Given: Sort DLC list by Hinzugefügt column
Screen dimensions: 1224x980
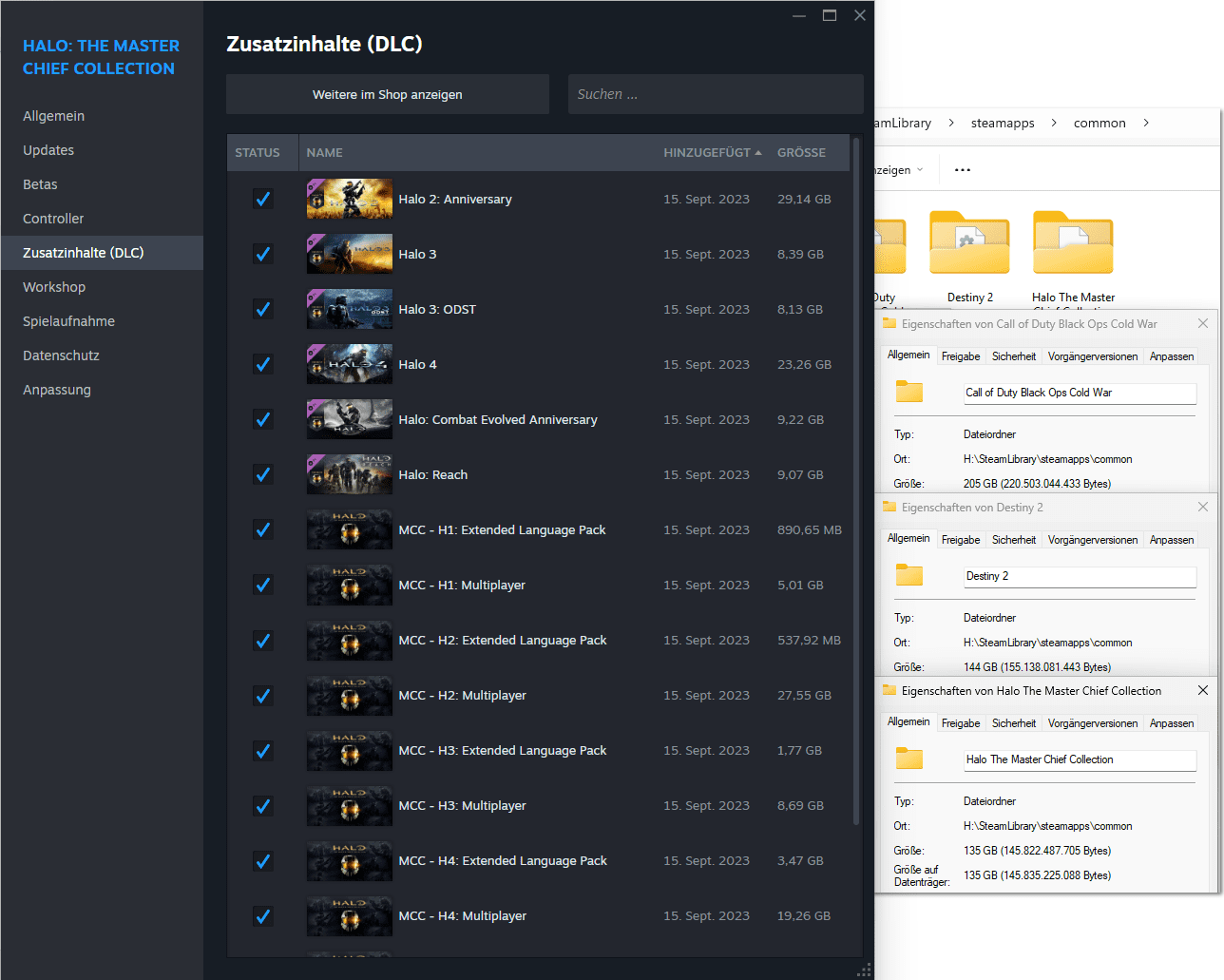Looking at the screenshot, I should pos(713,152).
